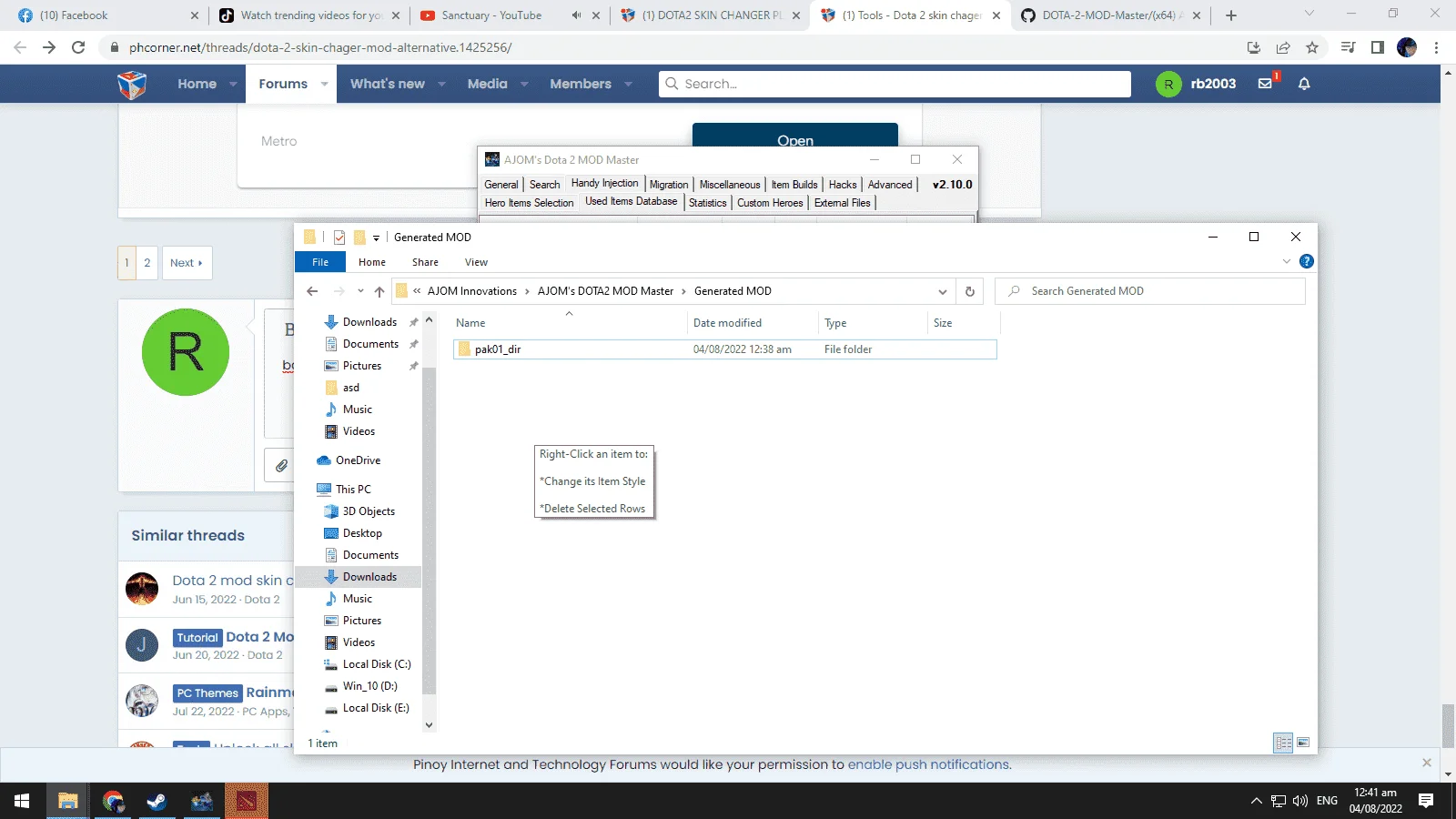Screen dimensions: 1456x819
Task: Open the Chrome share page icon
Action: tap(1283, 47)
